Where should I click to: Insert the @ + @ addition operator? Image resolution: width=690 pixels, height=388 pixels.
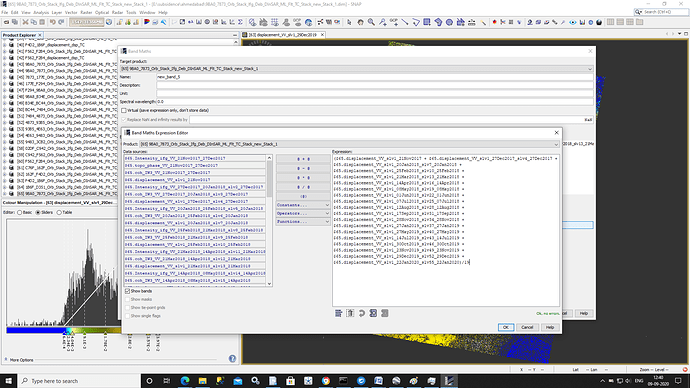pyautogui.click(x=303, y=159)
